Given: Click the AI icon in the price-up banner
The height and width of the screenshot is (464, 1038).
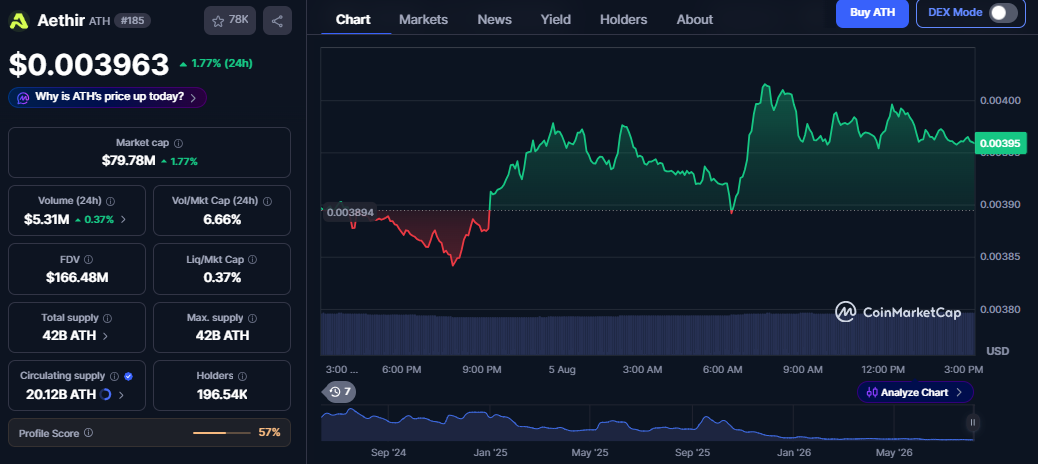Looking at the screenshot, I should (23, 97).
